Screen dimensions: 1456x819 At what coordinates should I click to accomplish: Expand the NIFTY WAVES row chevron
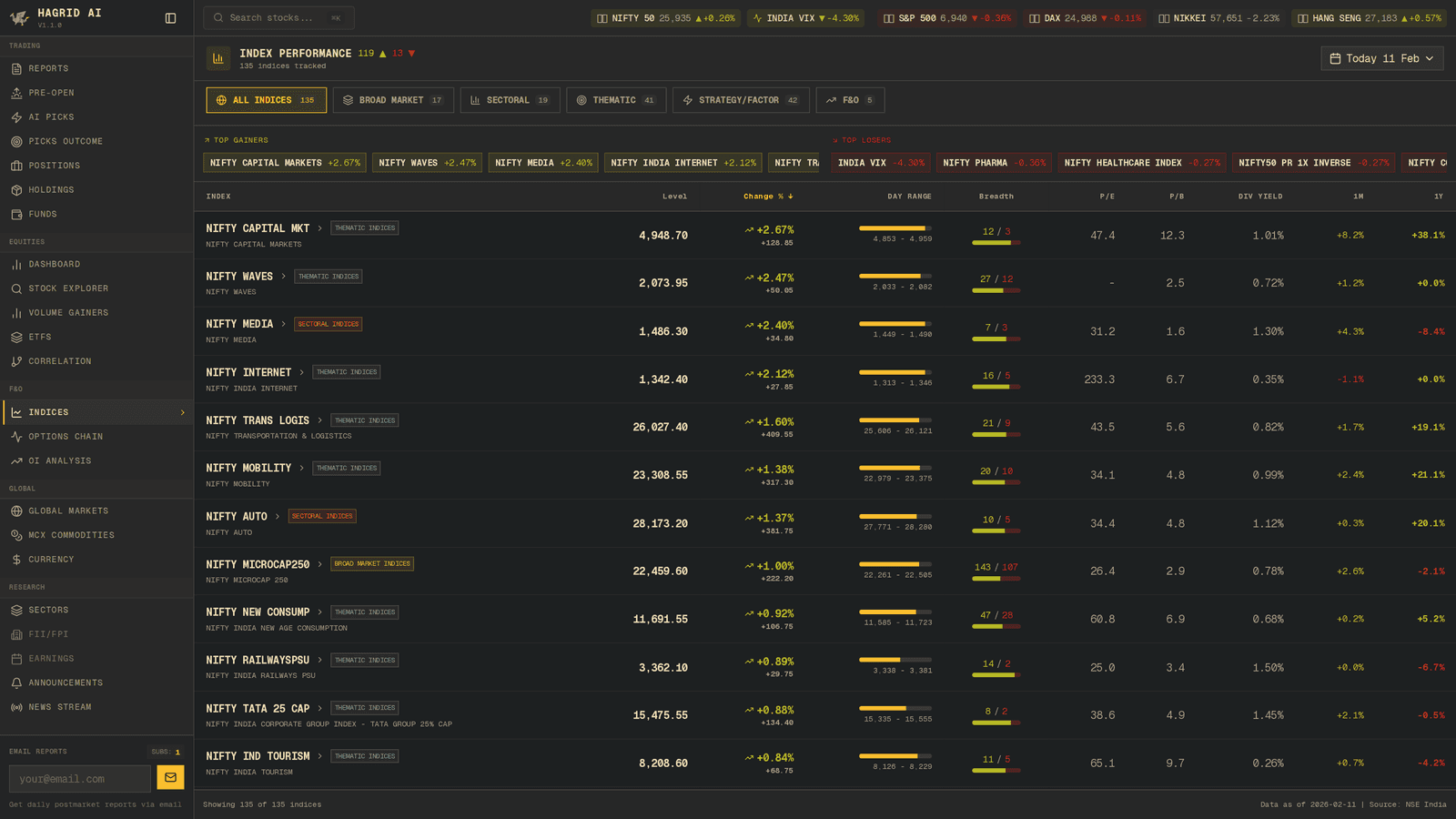click(283, 276)
